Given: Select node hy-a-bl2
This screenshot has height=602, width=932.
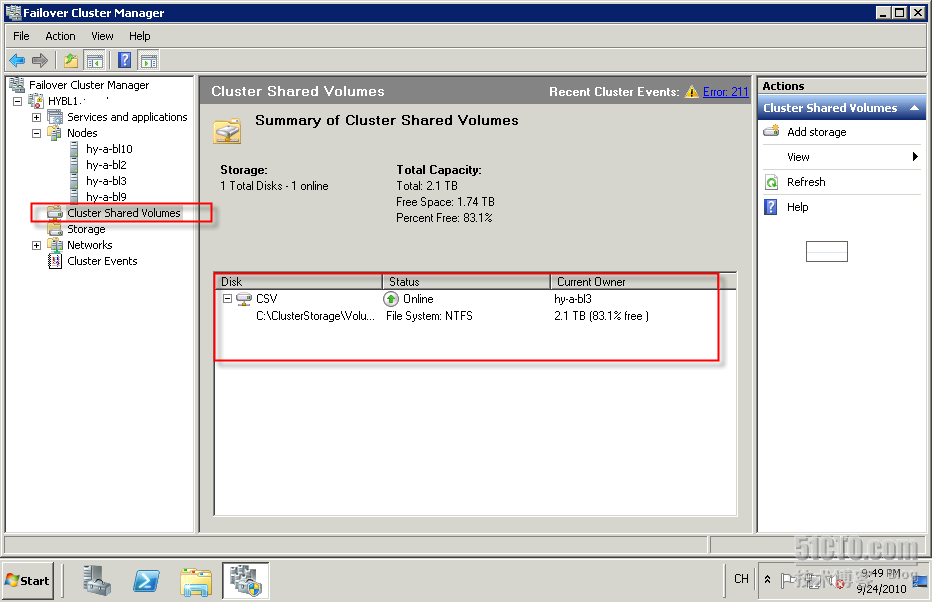Looking at the screenshot, I should click(106, 165).
